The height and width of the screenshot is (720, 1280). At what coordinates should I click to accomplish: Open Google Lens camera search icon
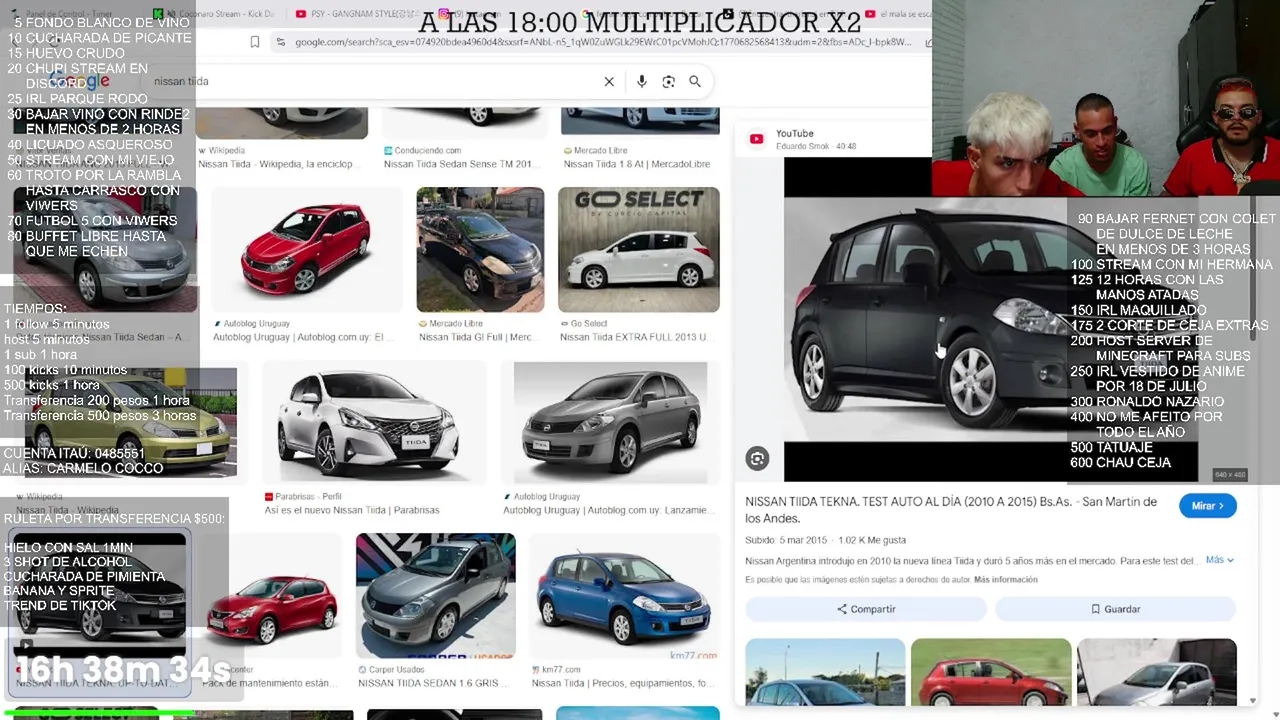(x=668, y=81)
